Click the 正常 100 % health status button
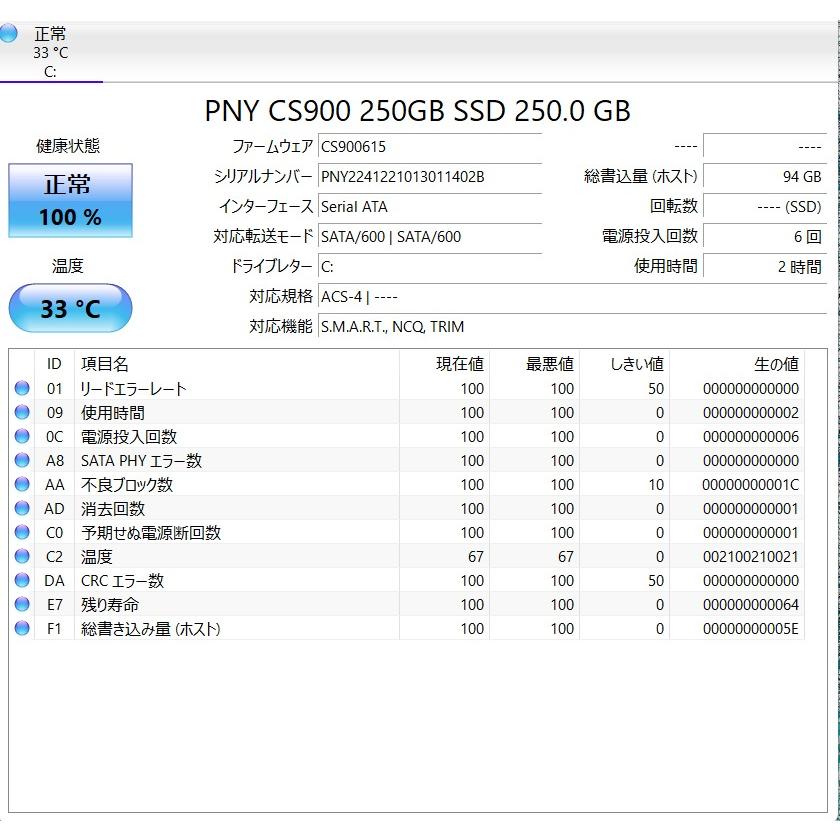This screenshot has width=840, height=840. [x=70, y=200]
